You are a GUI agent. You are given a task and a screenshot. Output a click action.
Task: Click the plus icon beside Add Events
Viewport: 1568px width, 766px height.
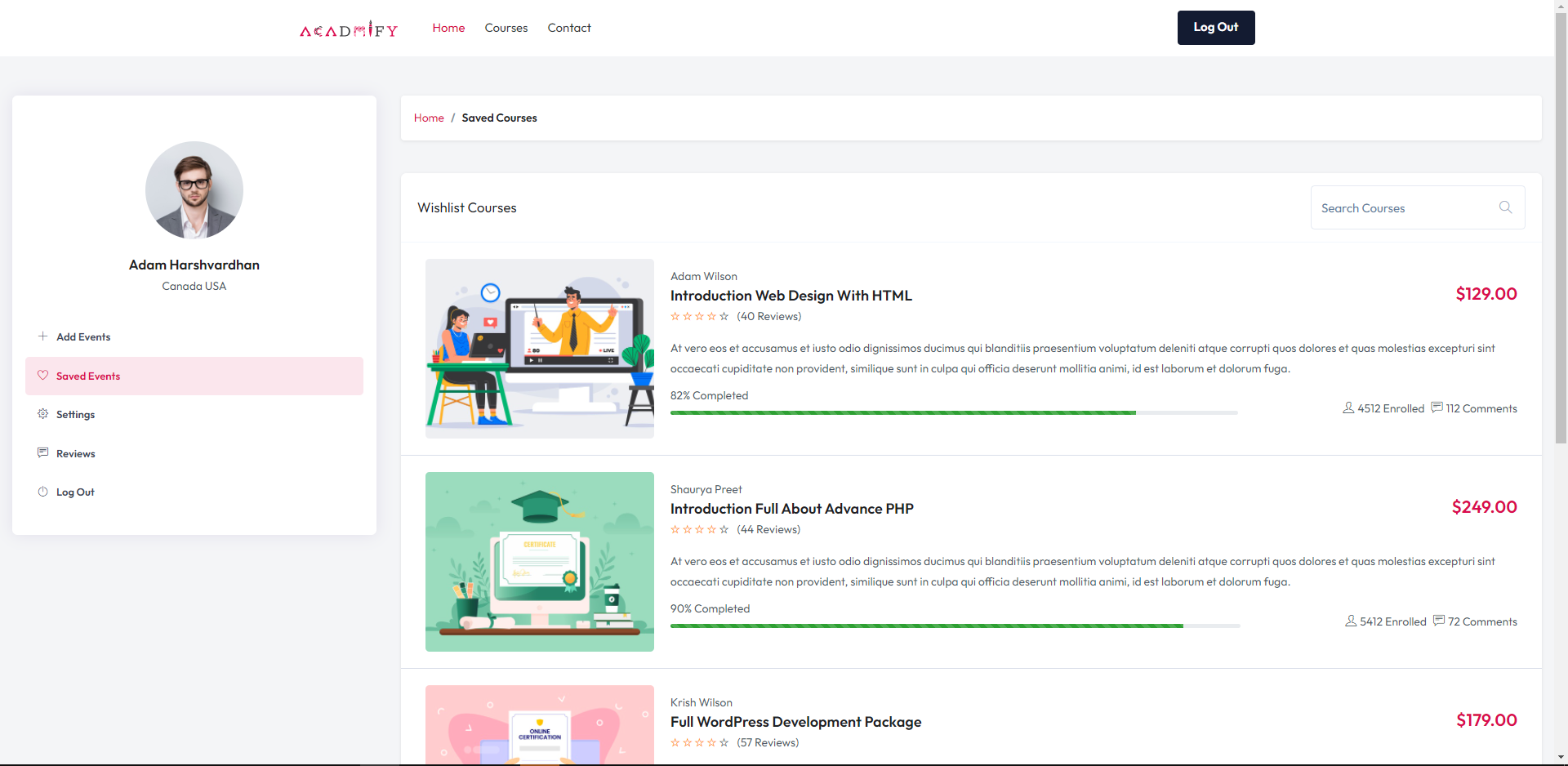click(x=42, y=336)
